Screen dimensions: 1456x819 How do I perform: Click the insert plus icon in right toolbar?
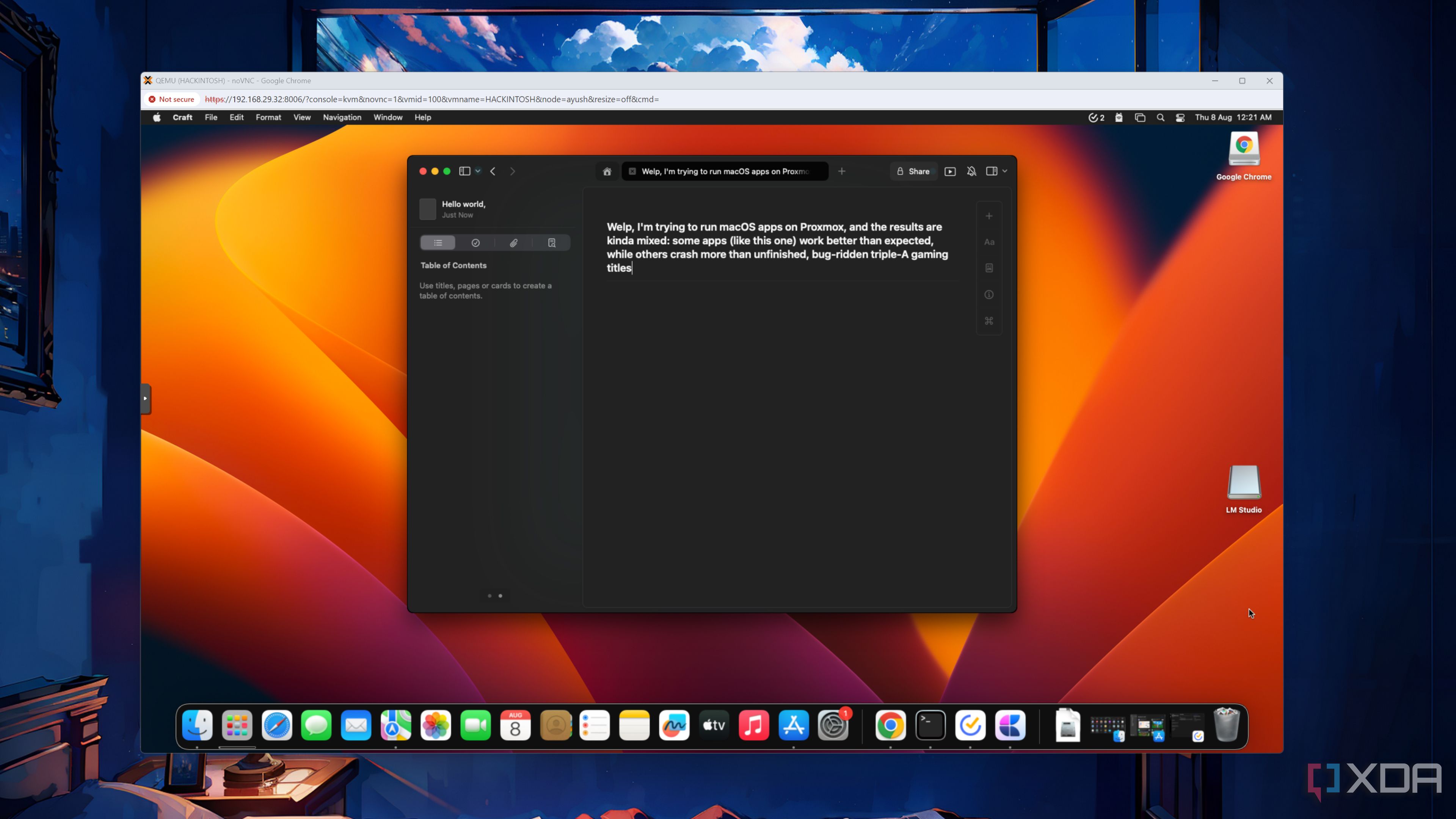click(989, 216)
